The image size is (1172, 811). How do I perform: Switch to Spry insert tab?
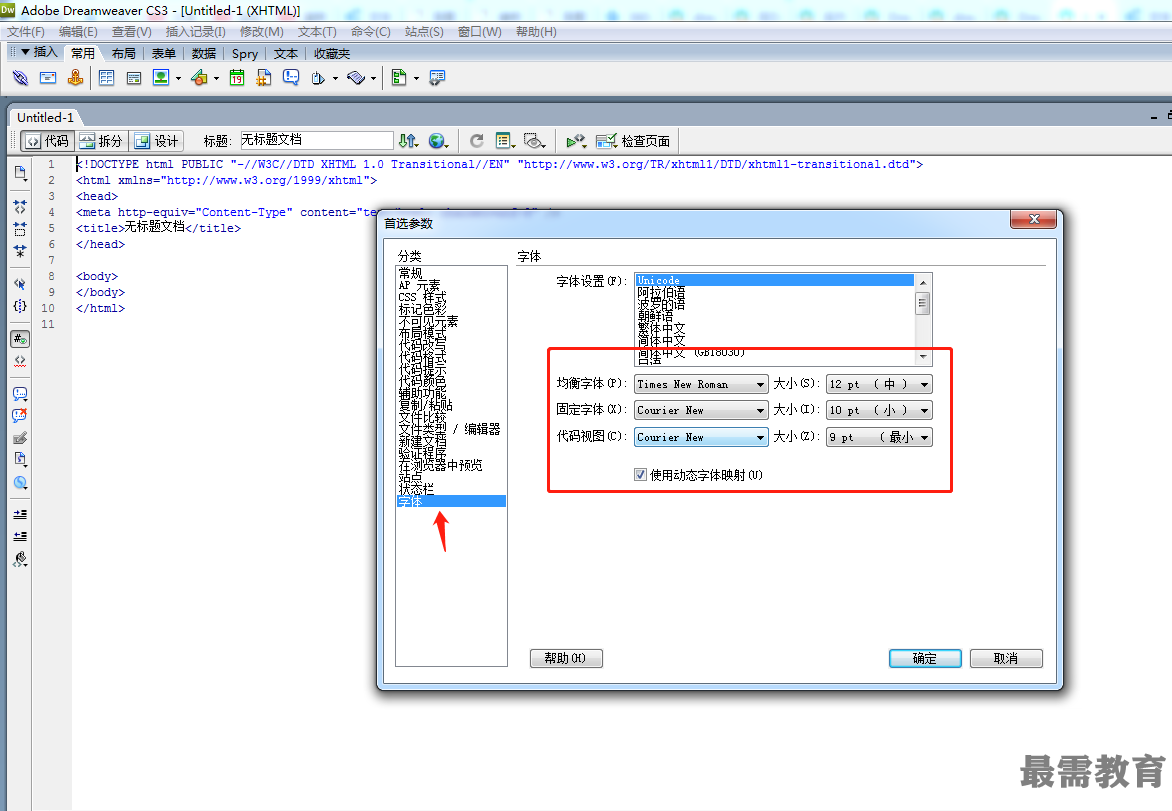[244, 53]
